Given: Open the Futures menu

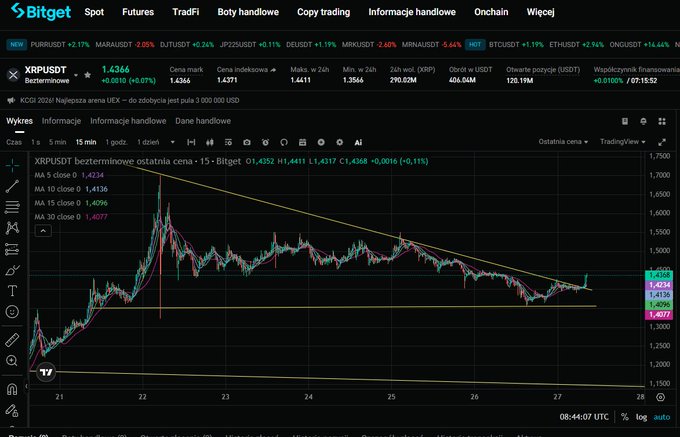Looking at the screenshot, I should tap(138, 12).
